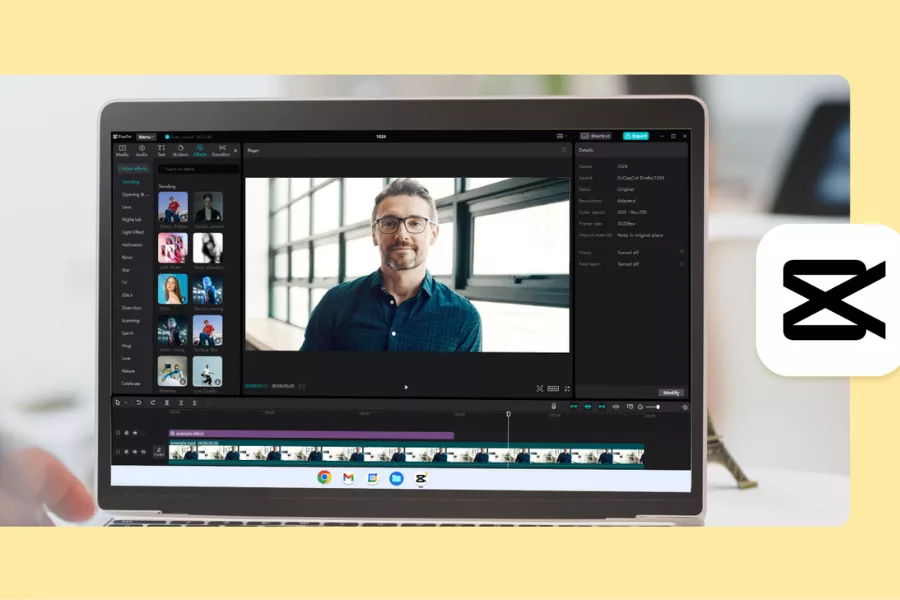This screenshot has height=600, width=900.
Task: Open the Retro effects category
Action: [x=127, y=258]
